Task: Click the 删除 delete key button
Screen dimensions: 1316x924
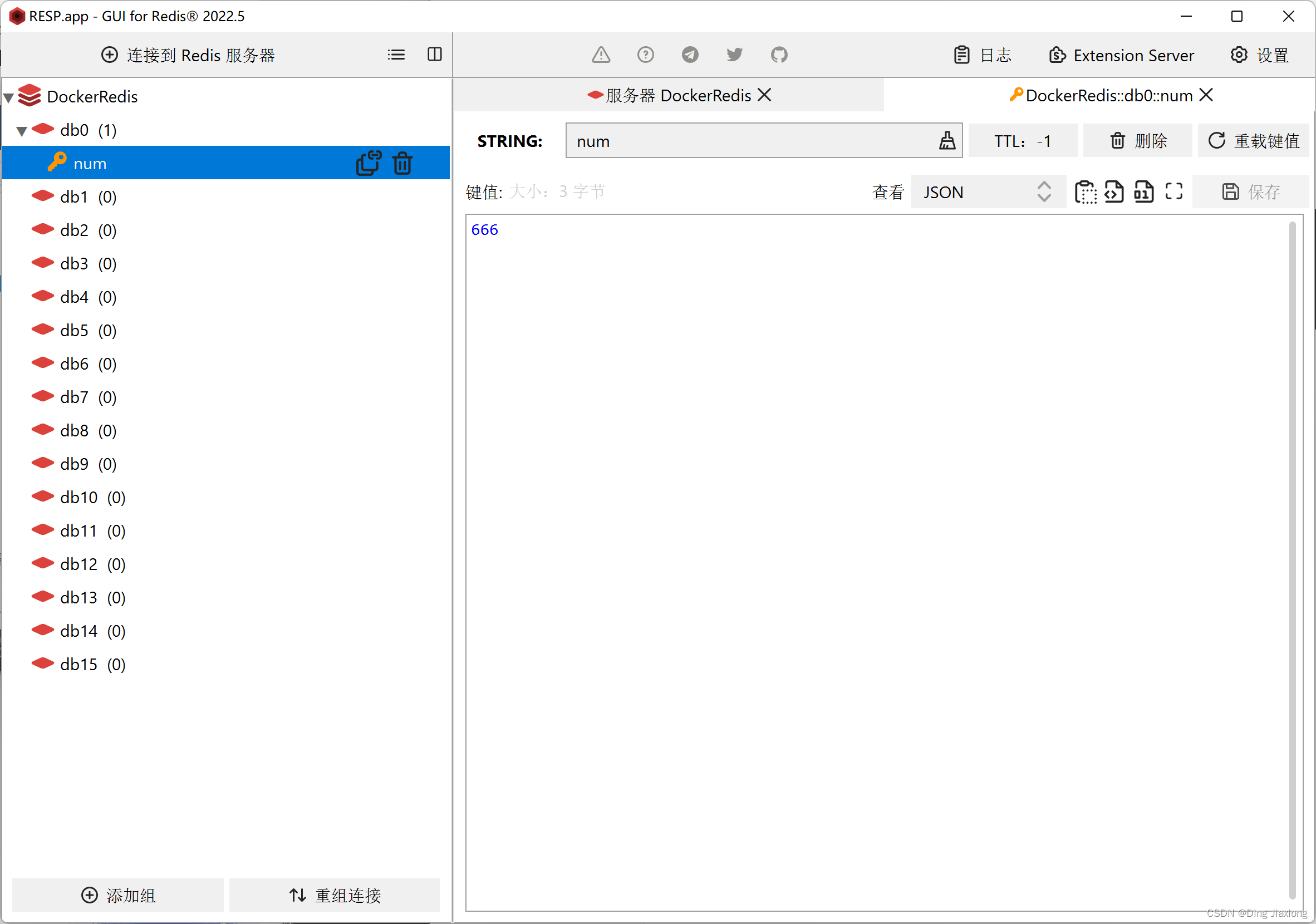Action: click(x=1138, y=141)
